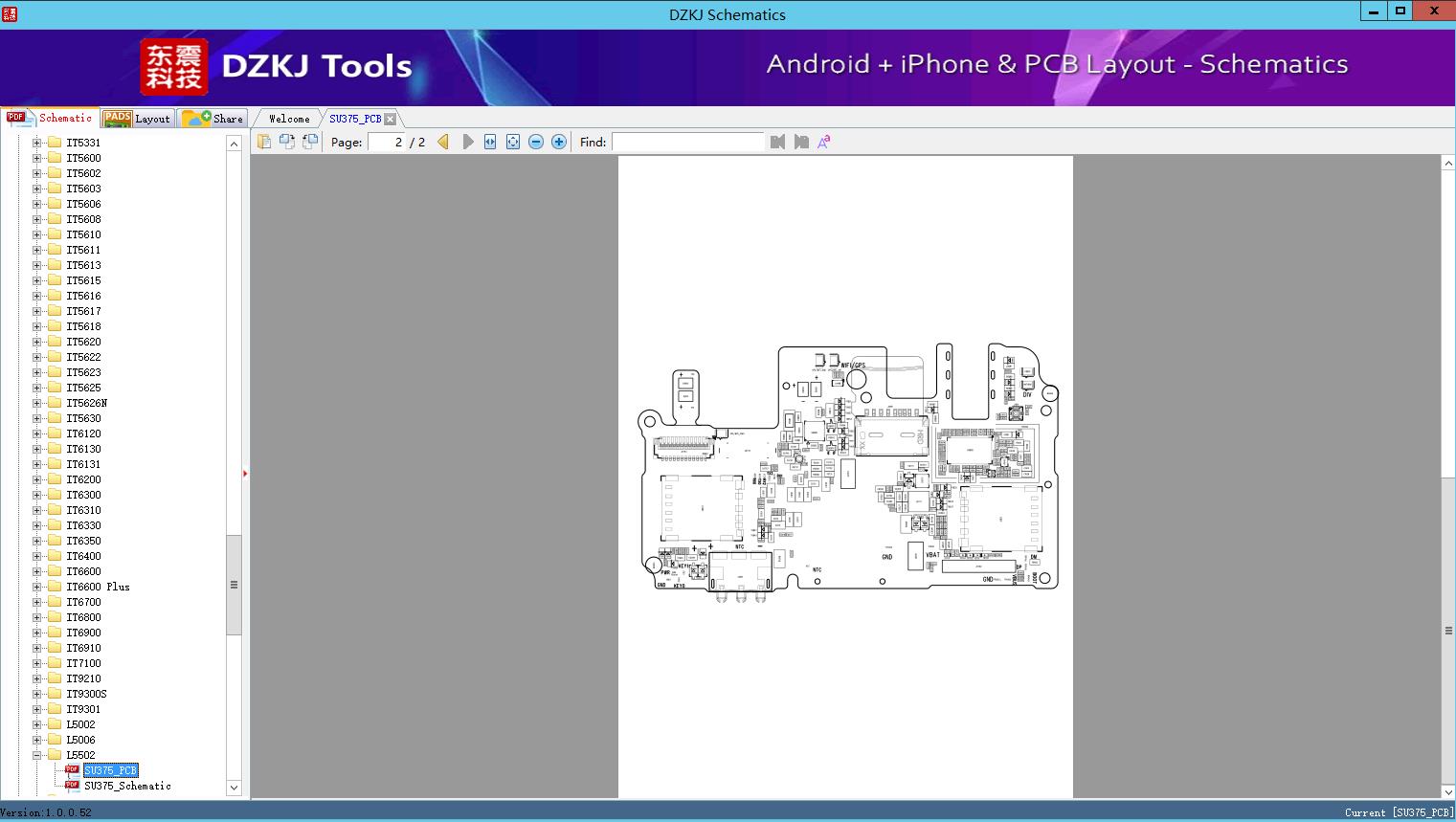Zoom out with the minus icon

pyautogui.click(x=536, y=142)
